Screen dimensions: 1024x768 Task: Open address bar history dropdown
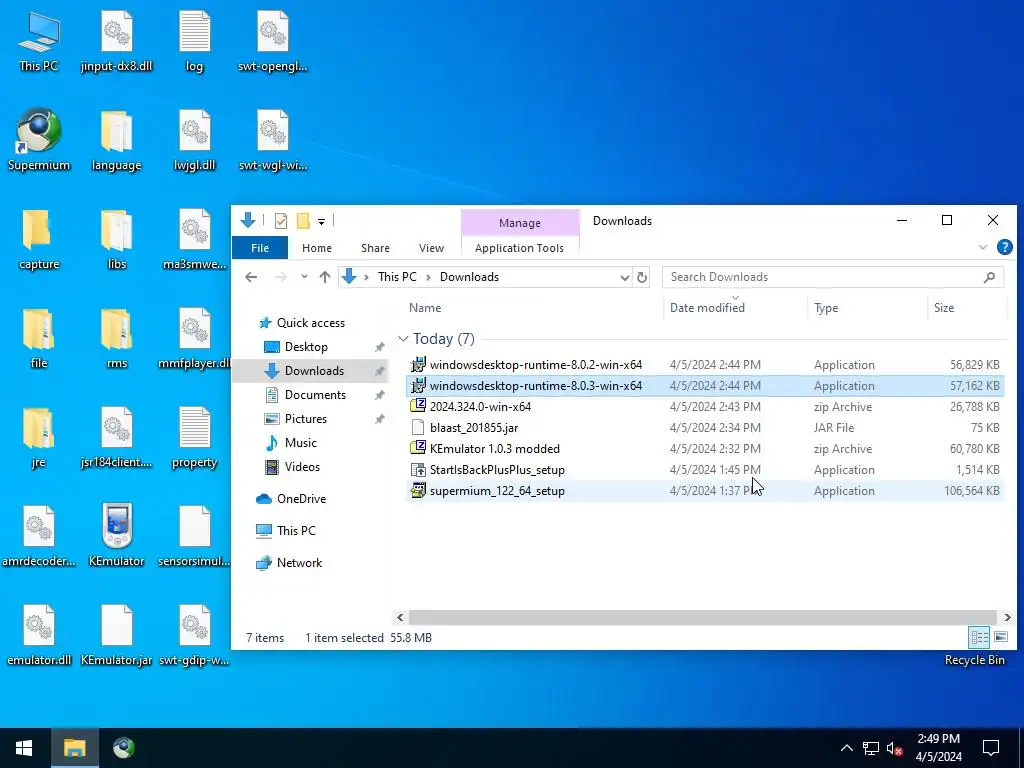(x=624, y=278)
